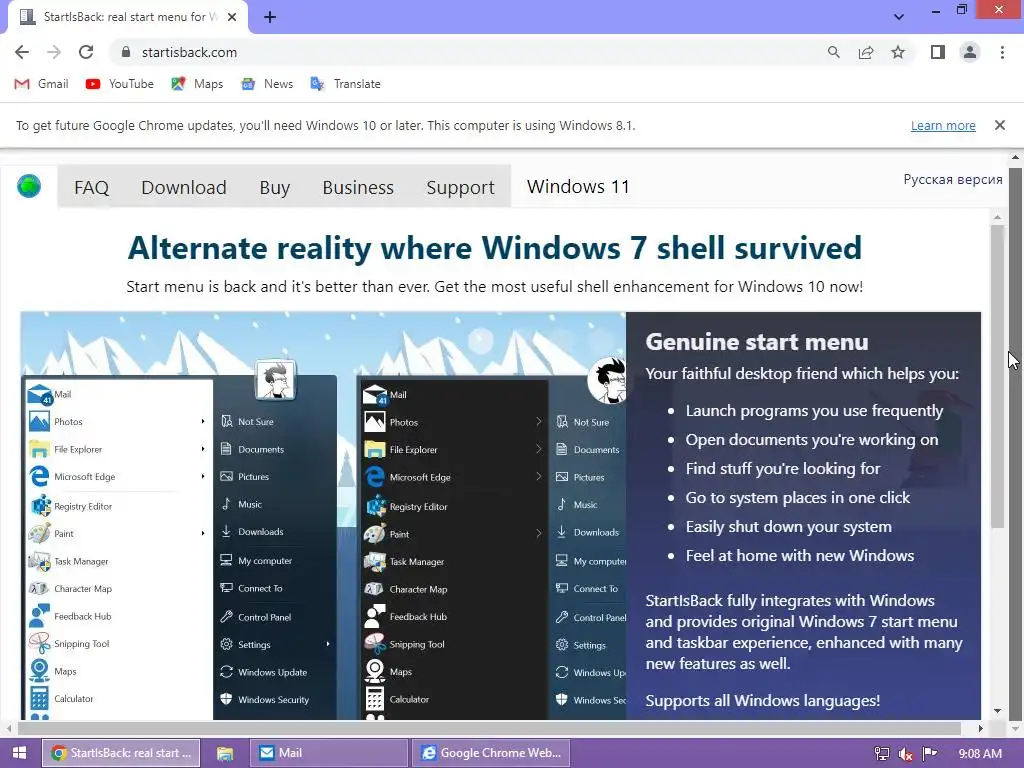Click network icon in system tray
This screenshot has height=768, width=1024.
pyautogui.click(x=882, y=754)
